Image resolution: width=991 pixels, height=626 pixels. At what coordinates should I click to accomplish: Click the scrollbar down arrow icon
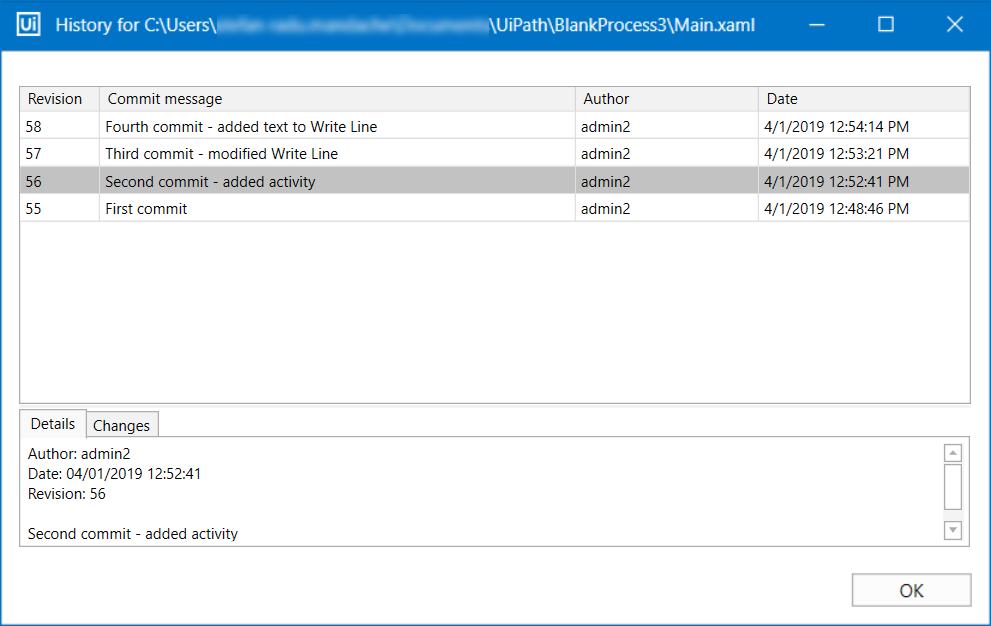[952, 530]
